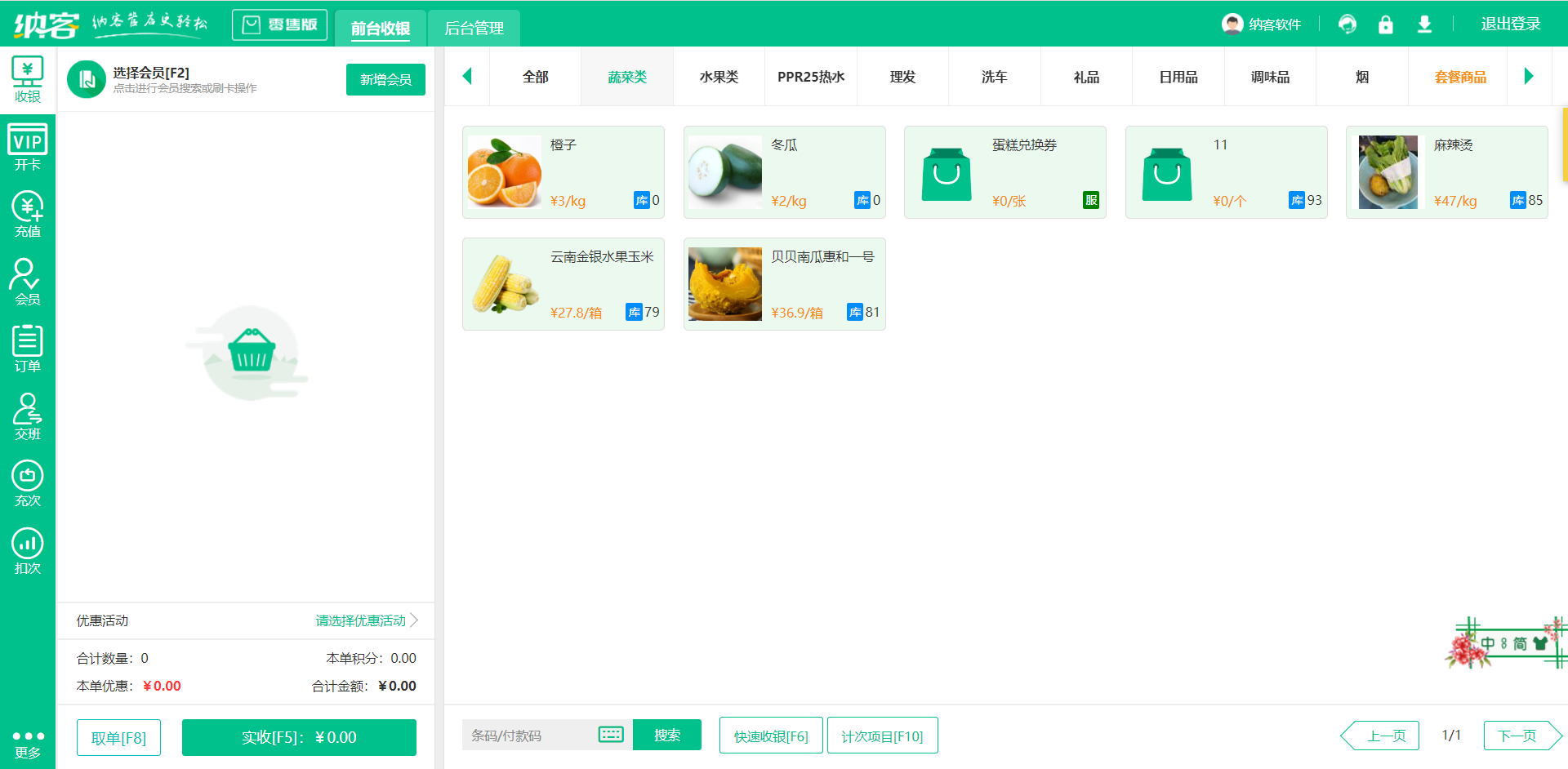Go to 下一页 next page

(x=1517, y=736)
